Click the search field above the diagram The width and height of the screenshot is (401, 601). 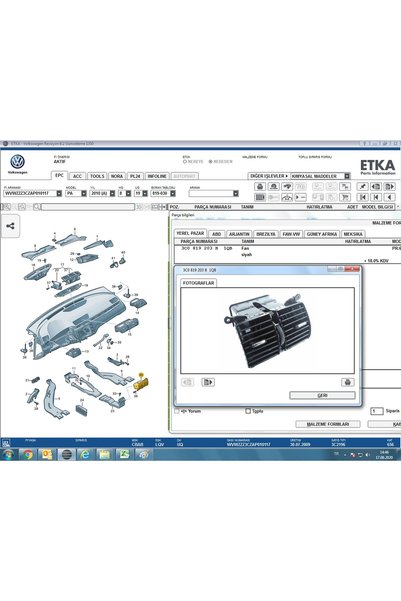88,207
